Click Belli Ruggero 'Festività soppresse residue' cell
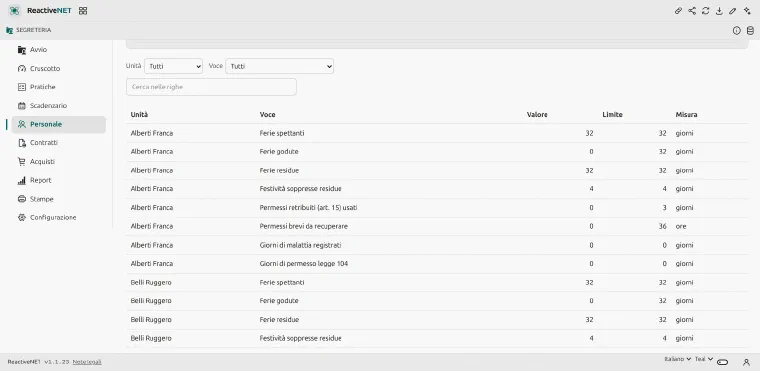Screen dimensions: 760x371 click(x=301, y=339)
